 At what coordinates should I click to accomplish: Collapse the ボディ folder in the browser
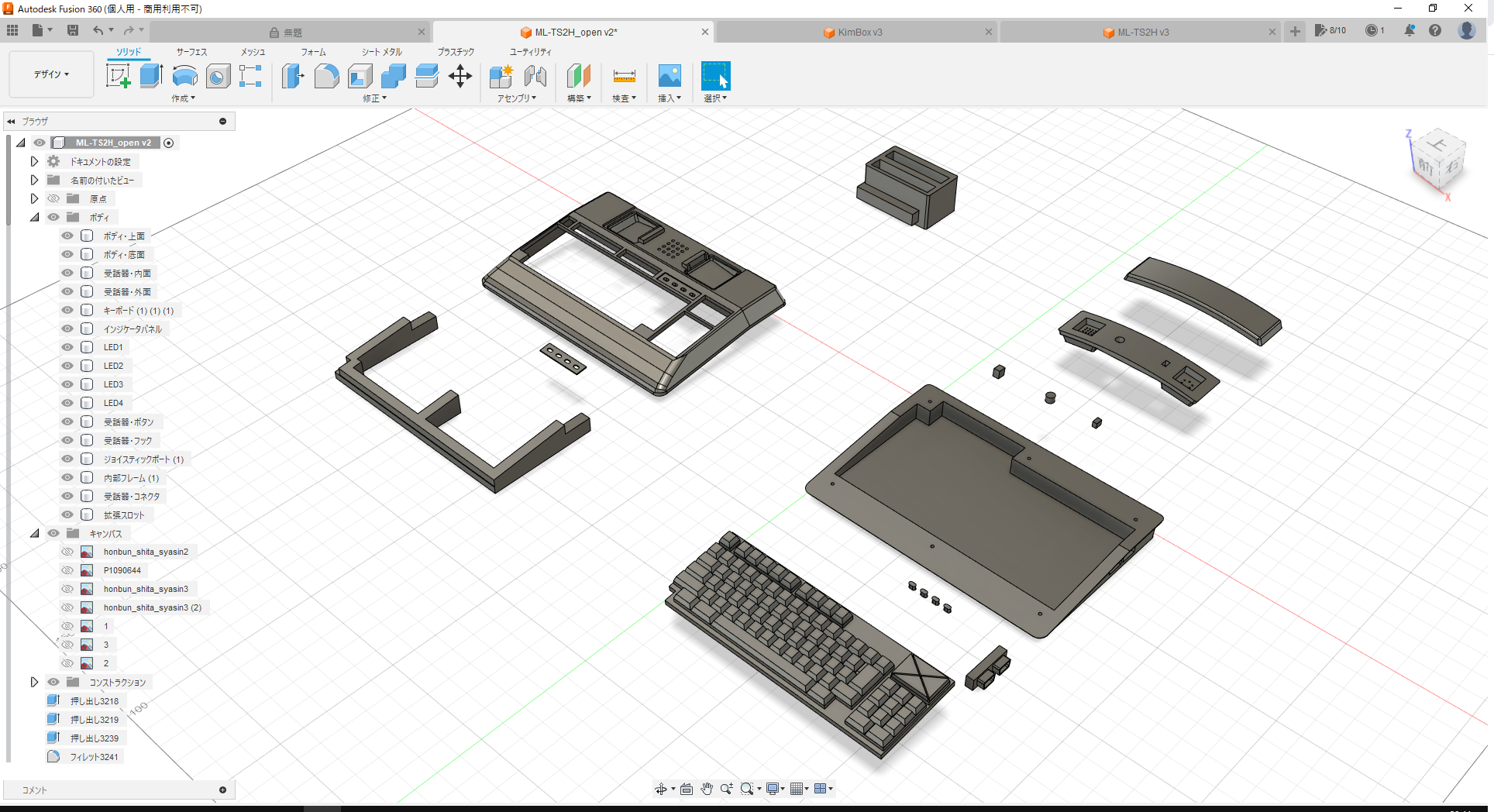(x=34, y=217)
